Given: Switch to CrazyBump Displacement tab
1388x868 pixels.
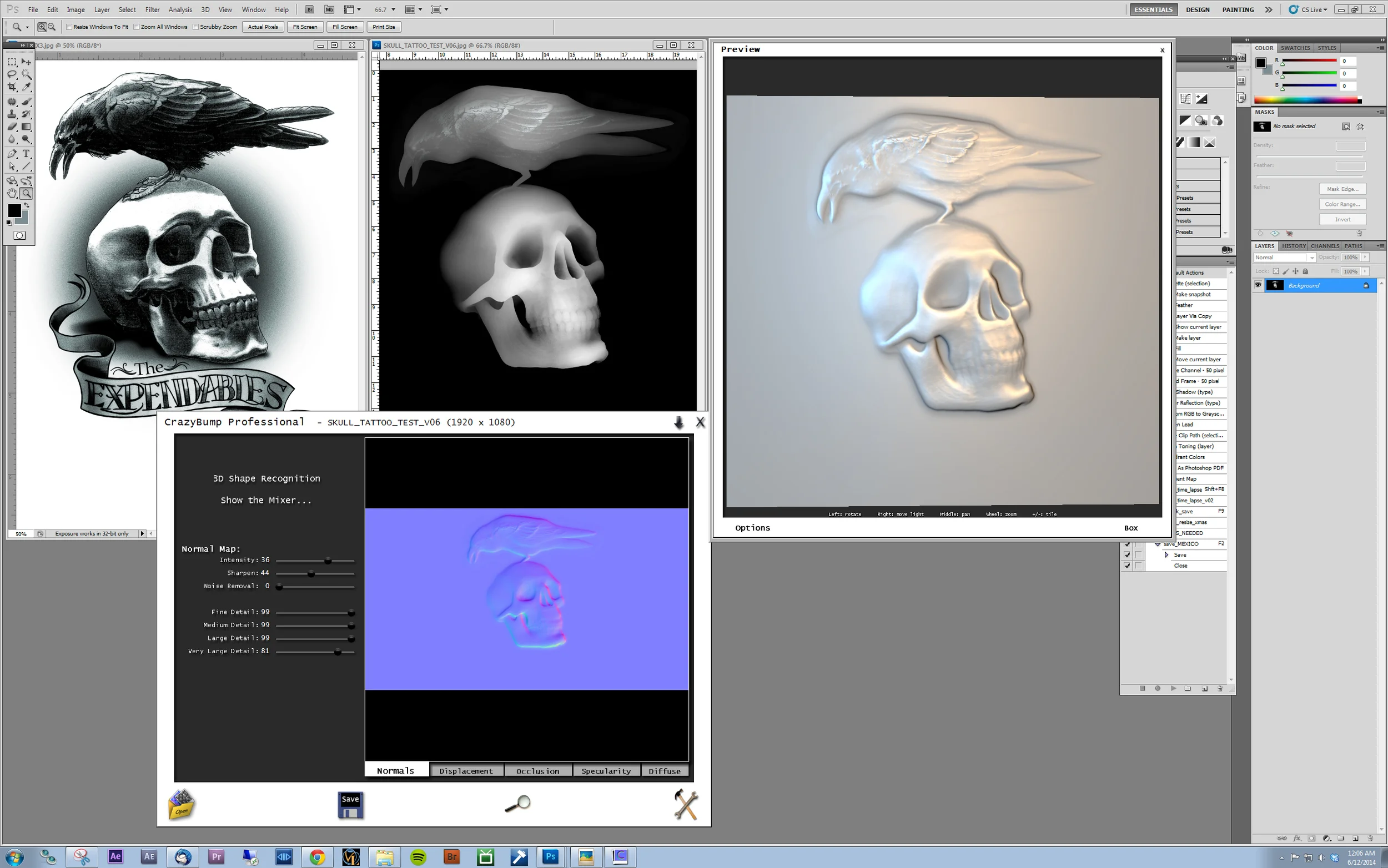Looking at the screenshot, I should (466, 771).
